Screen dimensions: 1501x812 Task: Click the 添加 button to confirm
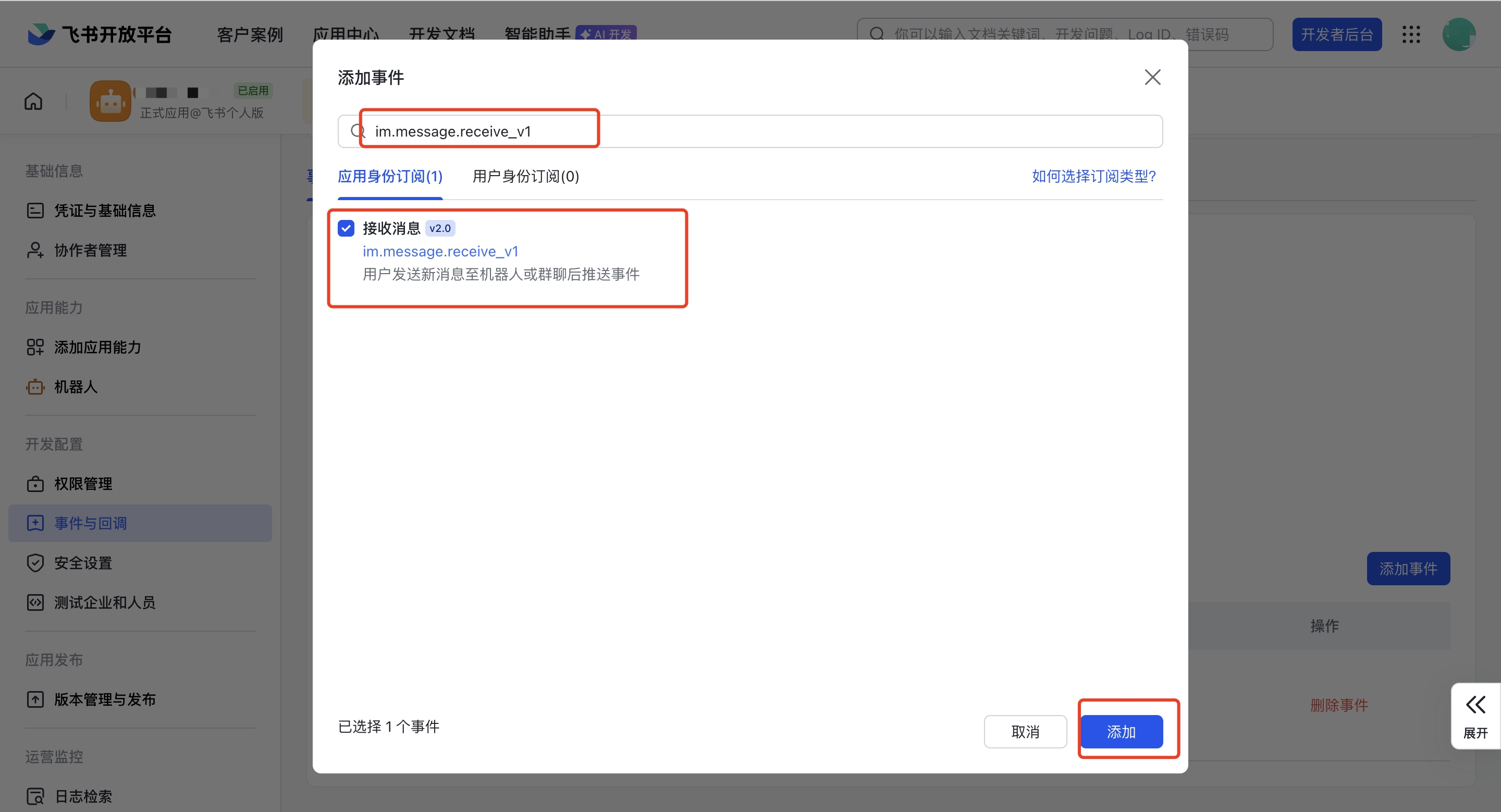[1122, 732]
